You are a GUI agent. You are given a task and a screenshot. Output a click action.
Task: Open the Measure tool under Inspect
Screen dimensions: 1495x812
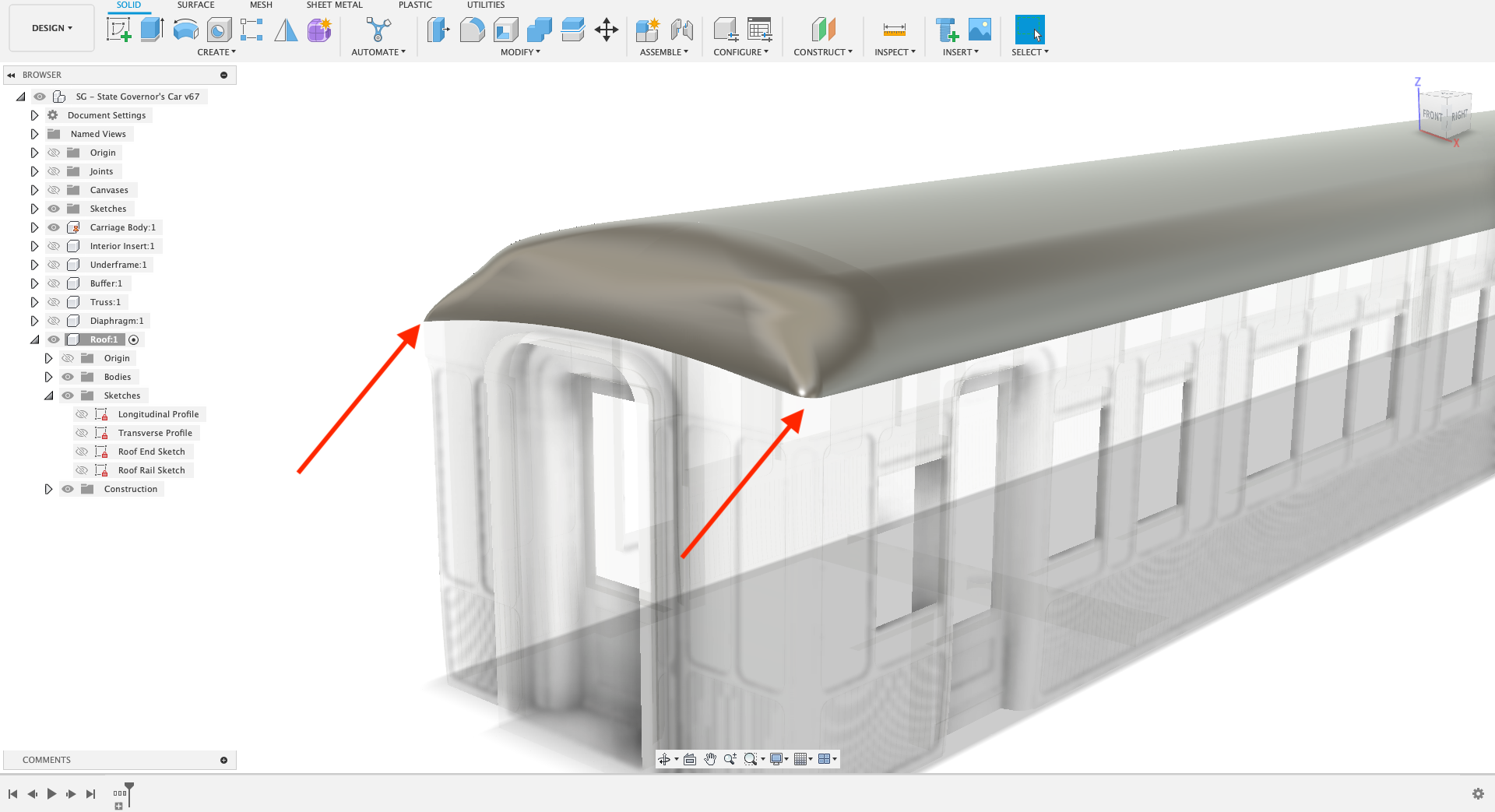point(893,30)
